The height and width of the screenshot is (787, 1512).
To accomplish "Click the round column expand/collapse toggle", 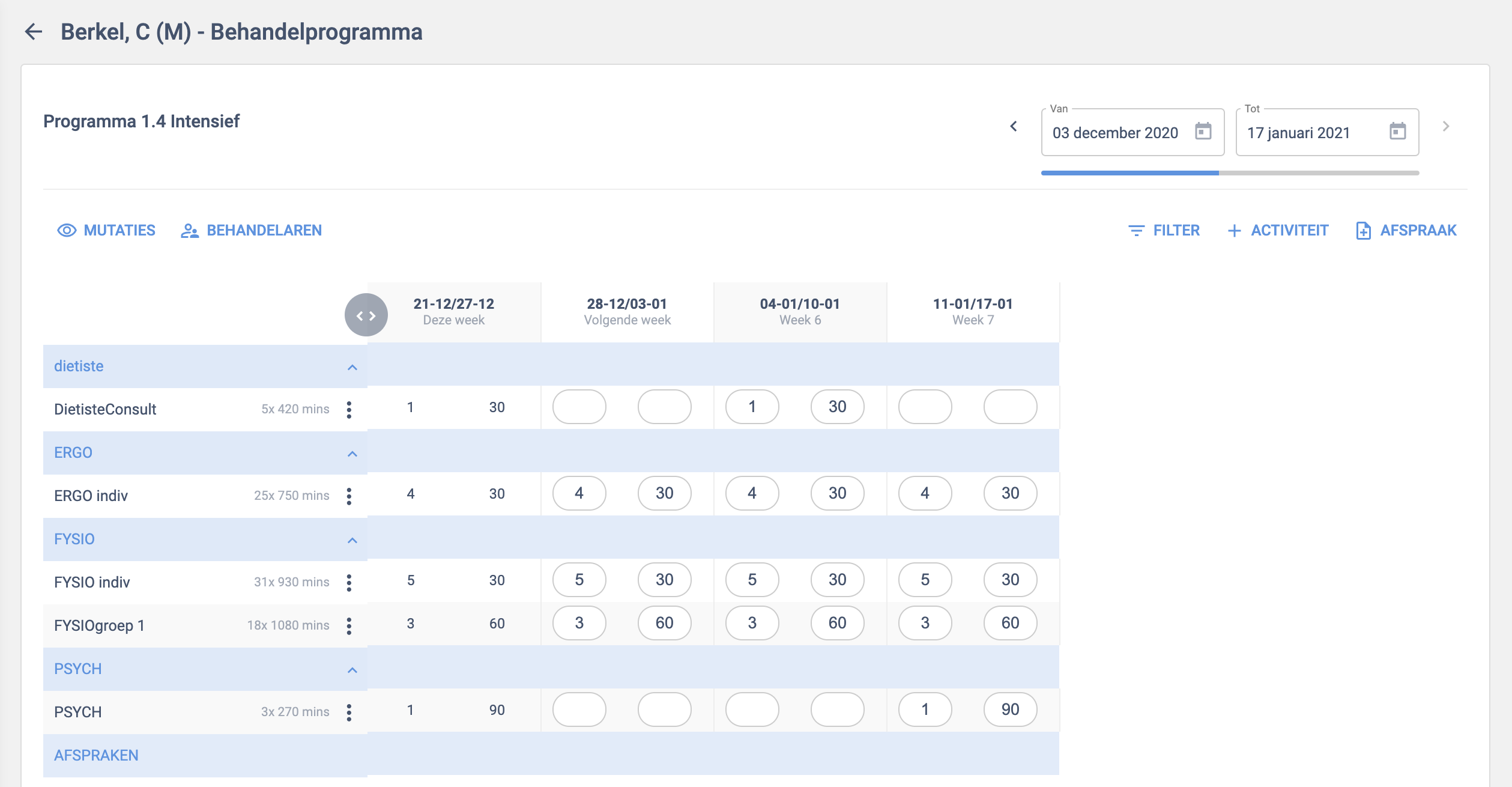I will tap(366, 315).
